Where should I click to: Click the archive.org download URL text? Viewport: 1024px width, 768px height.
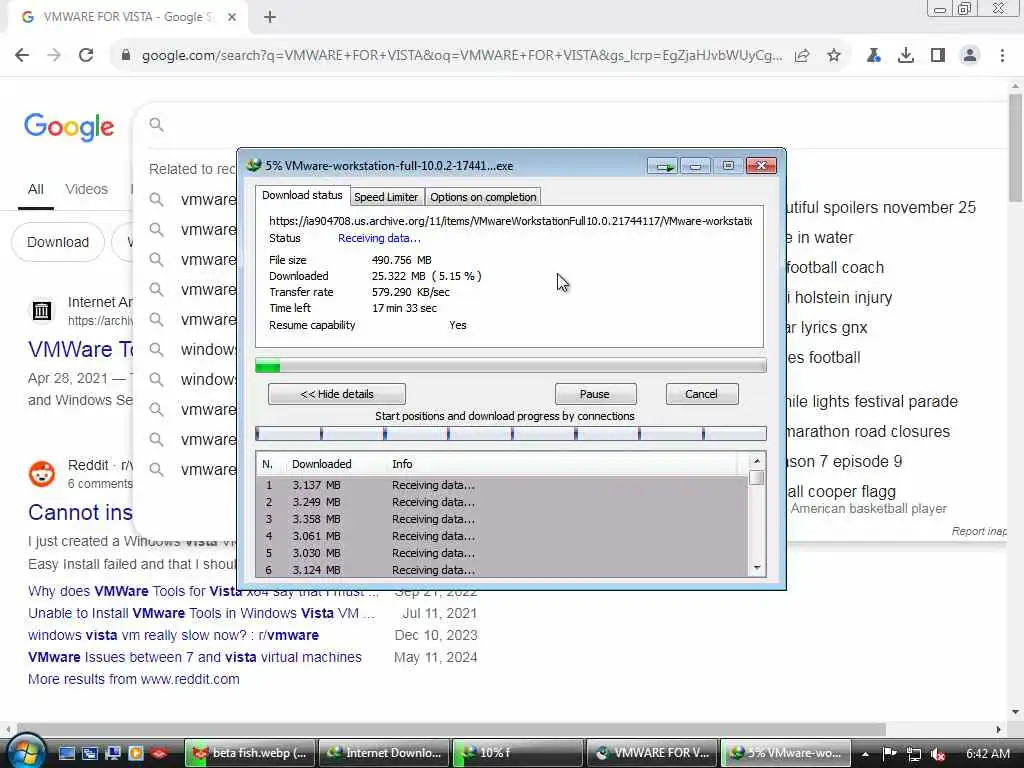pyautogui.click(x=511, y=221)
